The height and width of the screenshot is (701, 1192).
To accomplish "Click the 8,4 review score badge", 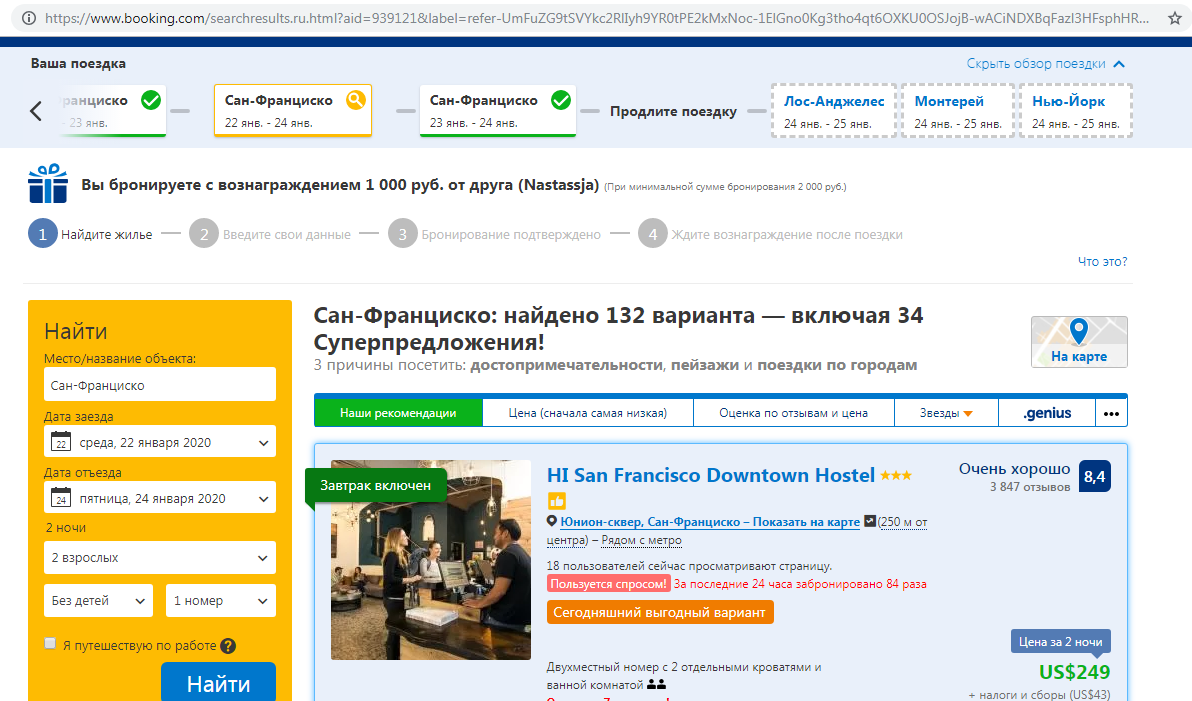I will pyautogui.click(x=1095, y=477).
